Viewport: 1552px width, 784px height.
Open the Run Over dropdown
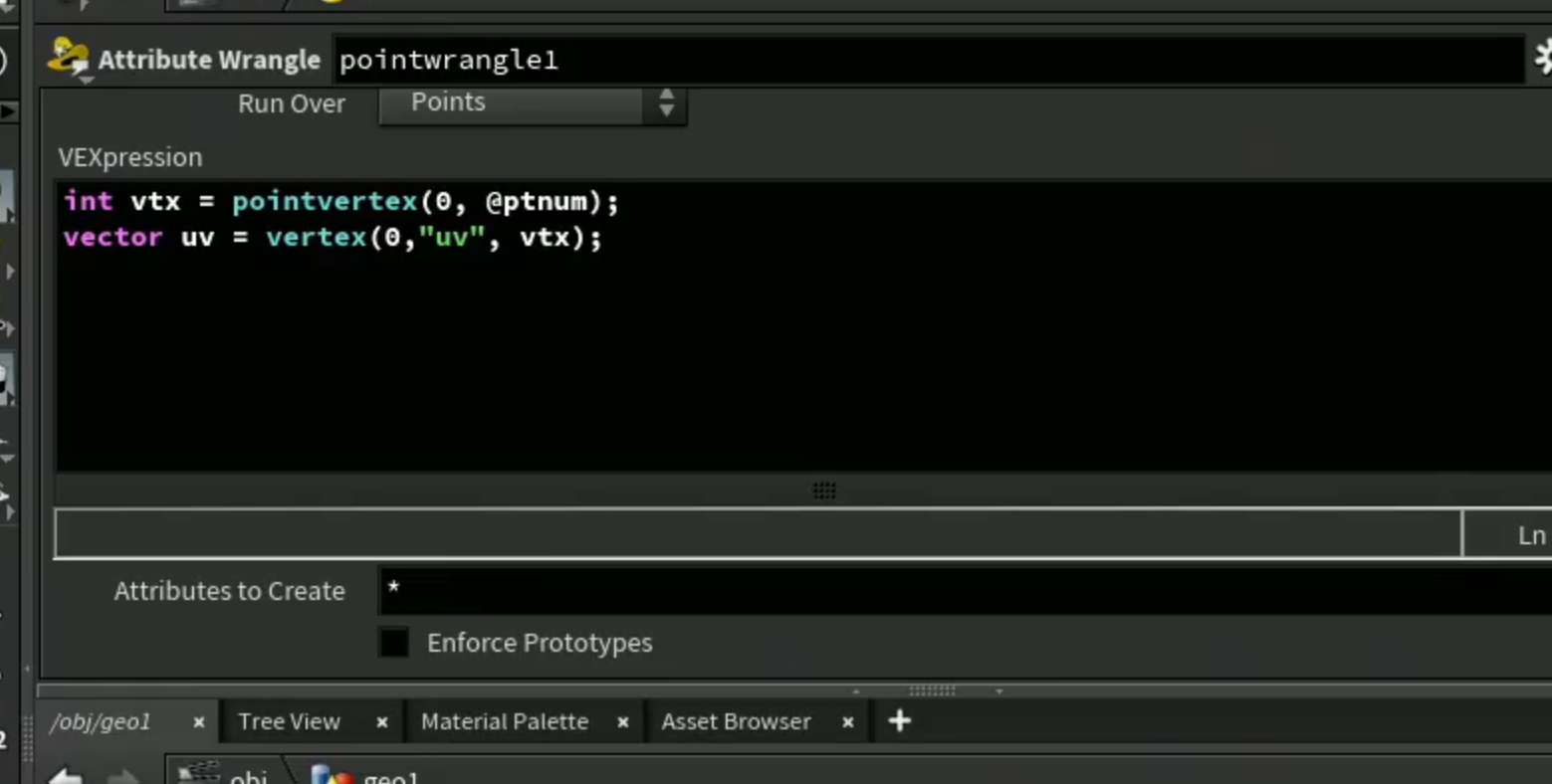533,103
